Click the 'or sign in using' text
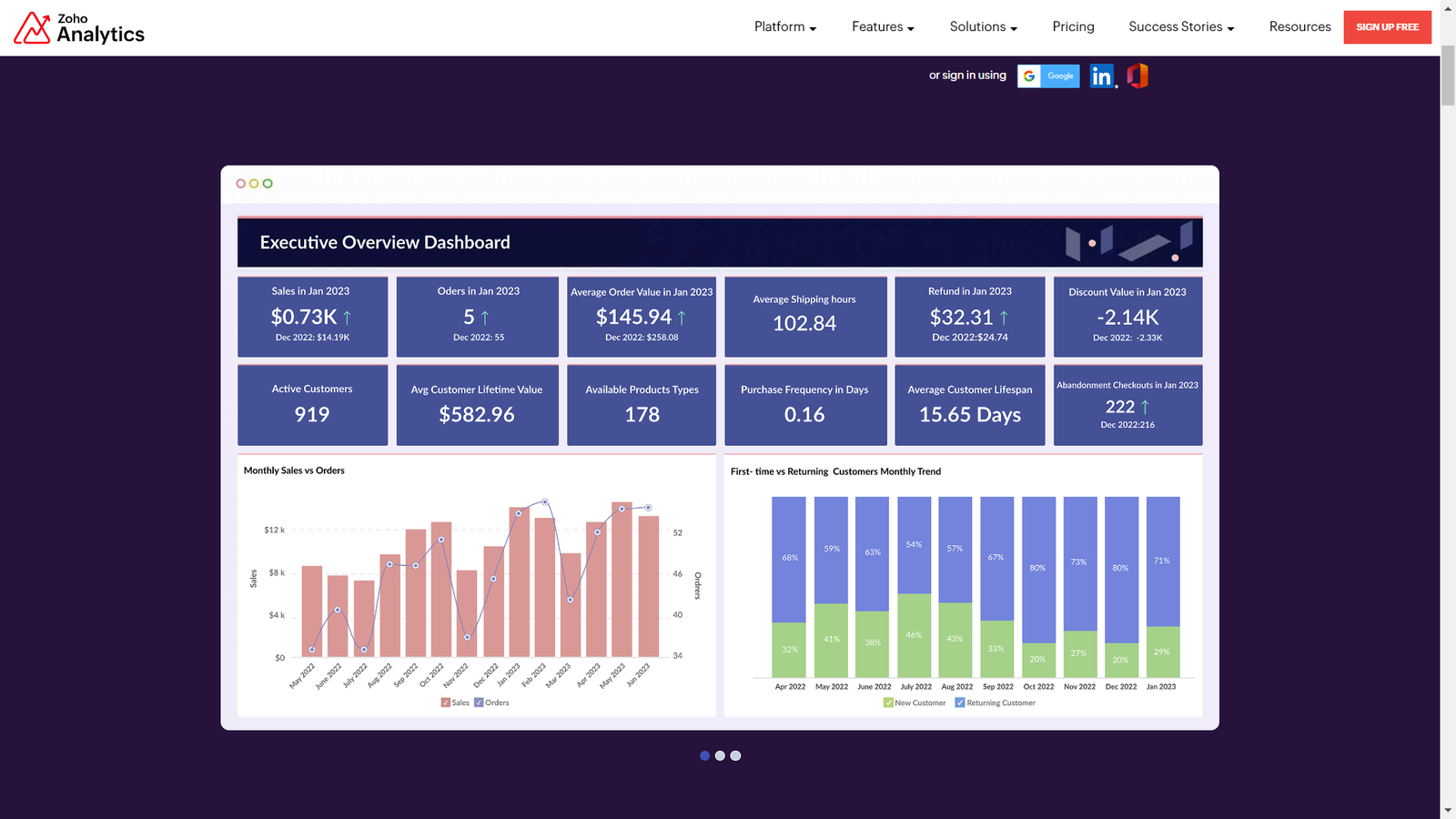Screen dimensions: 1456x819 [967, 76]
